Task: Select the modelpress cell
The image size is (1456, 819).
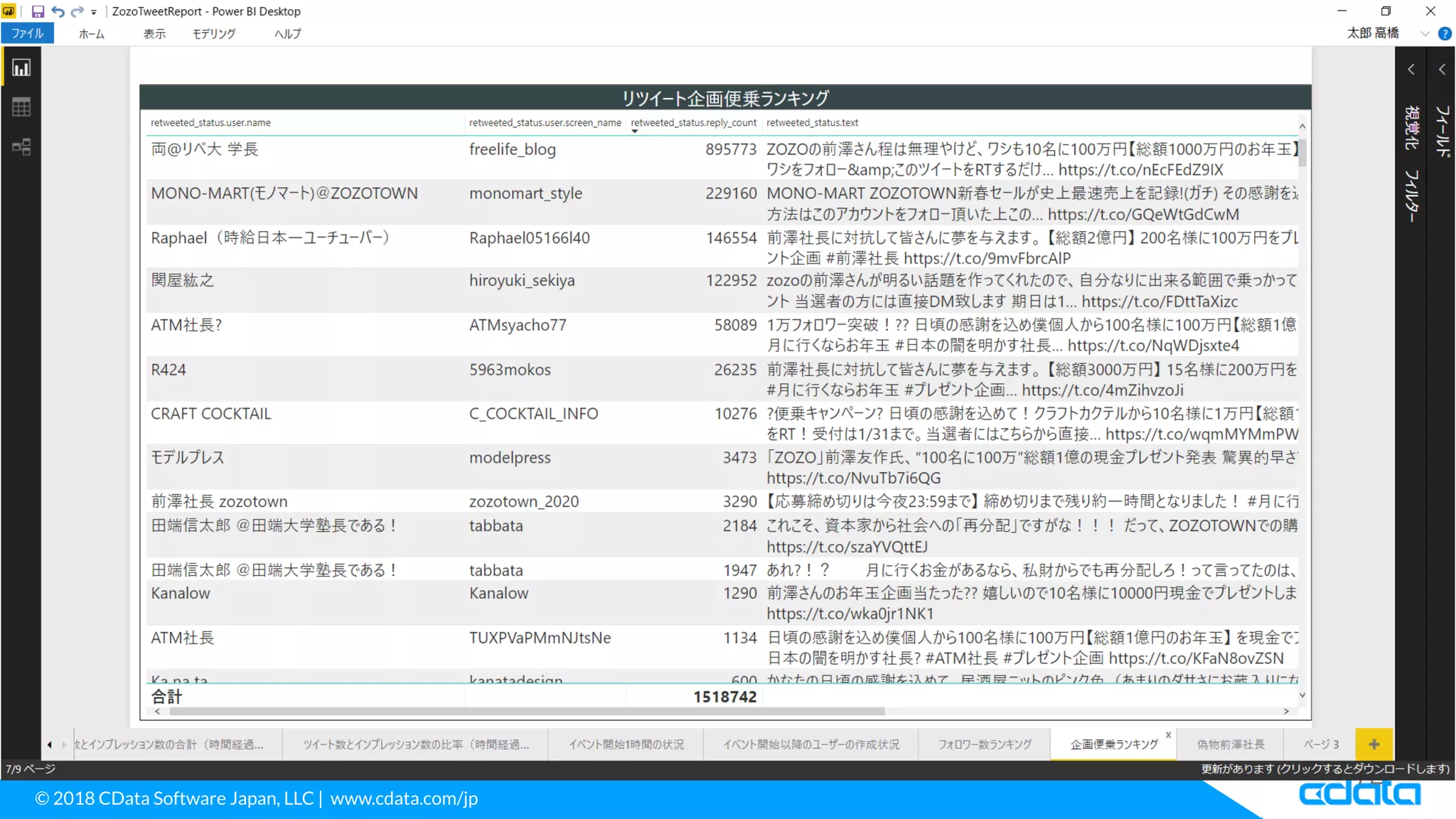Action: [x=510, y=458]
